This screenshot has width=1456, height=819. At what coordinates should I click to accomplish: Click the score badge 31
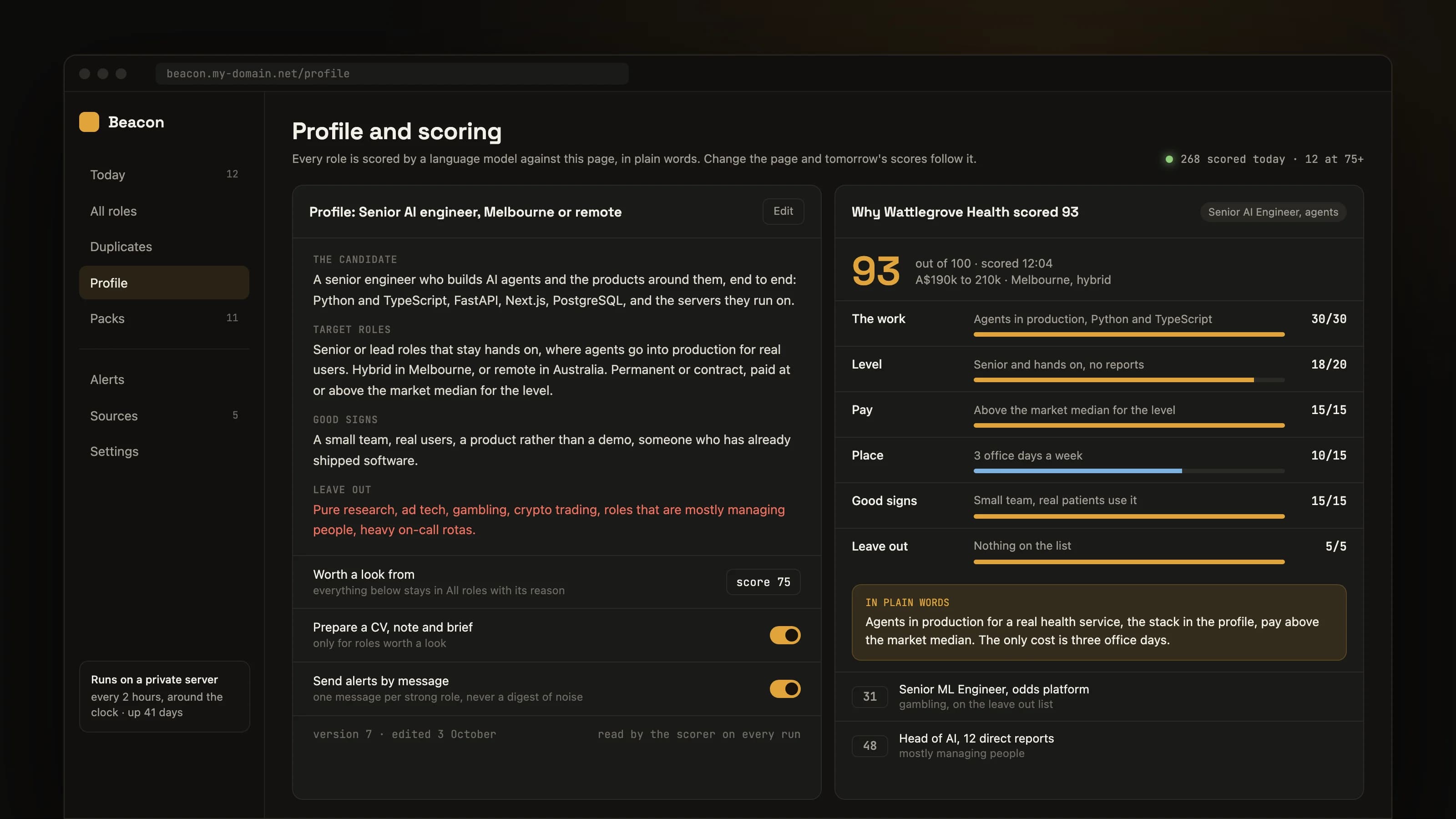(870, 697)
